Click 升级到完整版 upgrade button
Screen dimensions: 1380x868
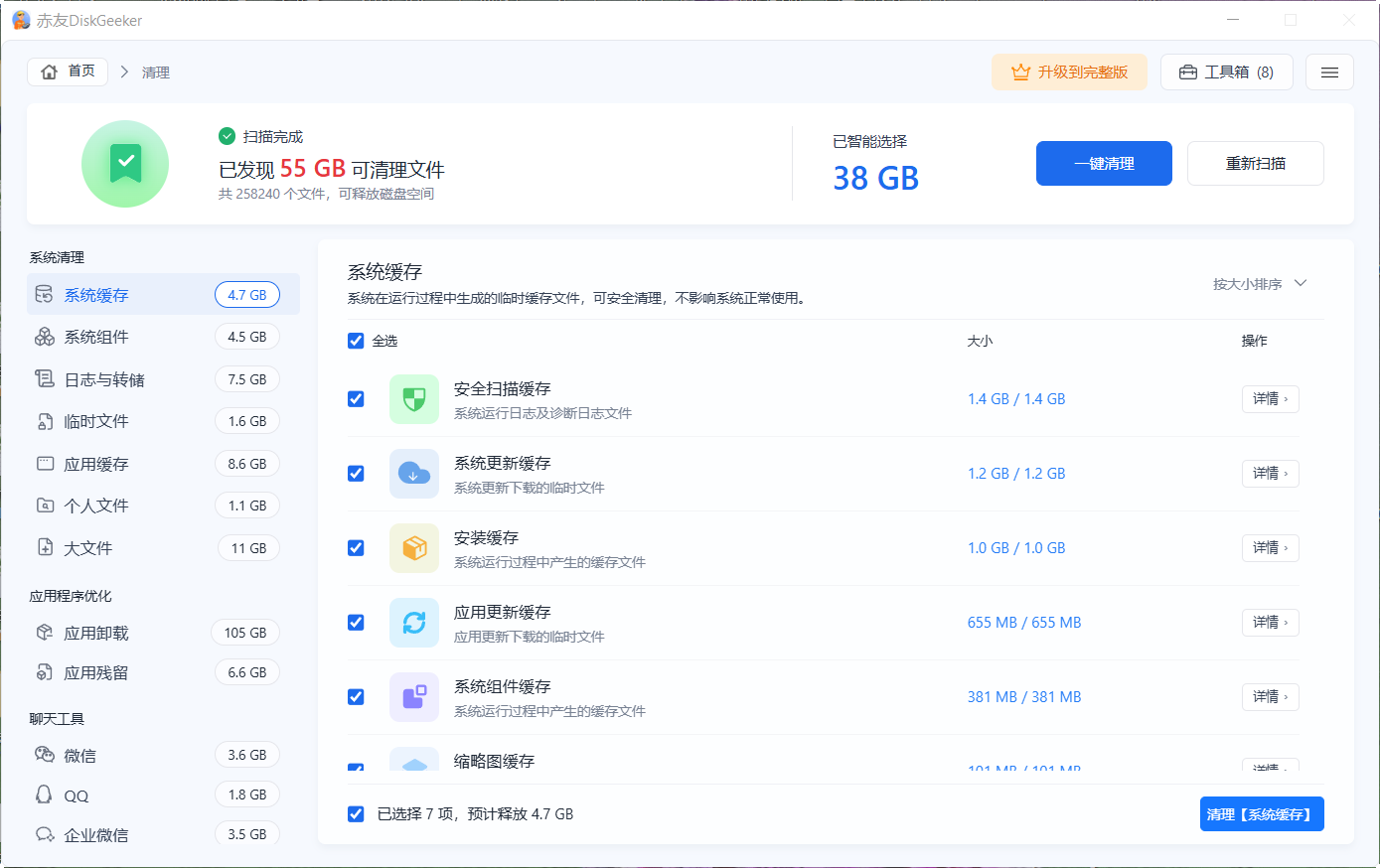1069,72
